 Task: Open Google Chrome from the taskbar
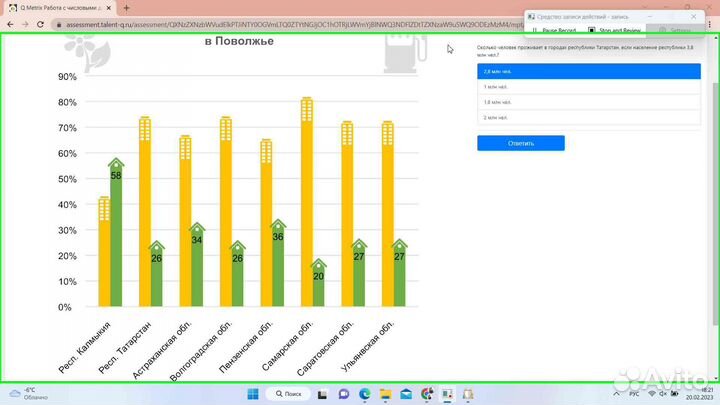[428, 394]
